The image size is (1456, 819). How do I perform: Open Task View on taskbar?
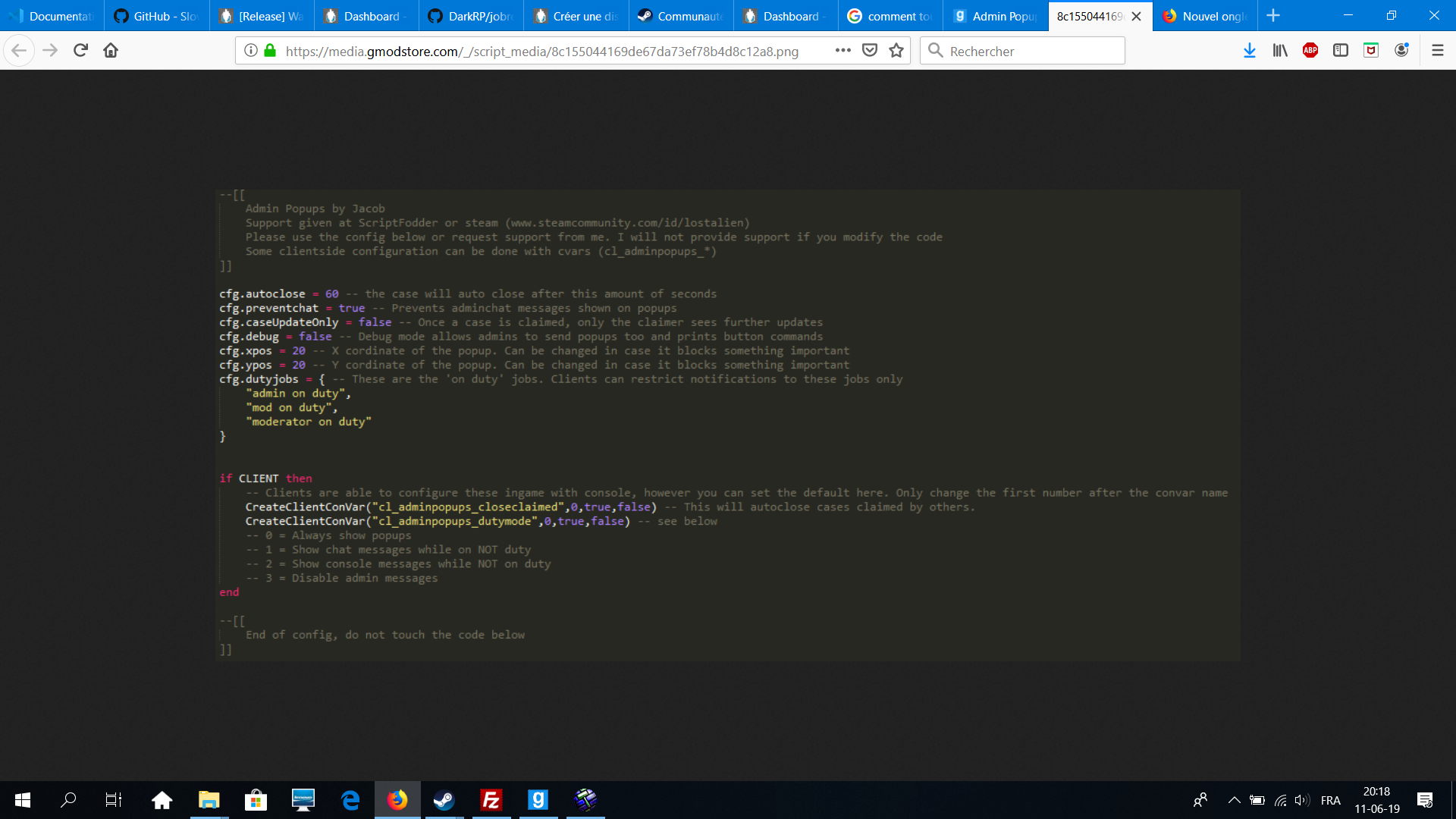114,800
